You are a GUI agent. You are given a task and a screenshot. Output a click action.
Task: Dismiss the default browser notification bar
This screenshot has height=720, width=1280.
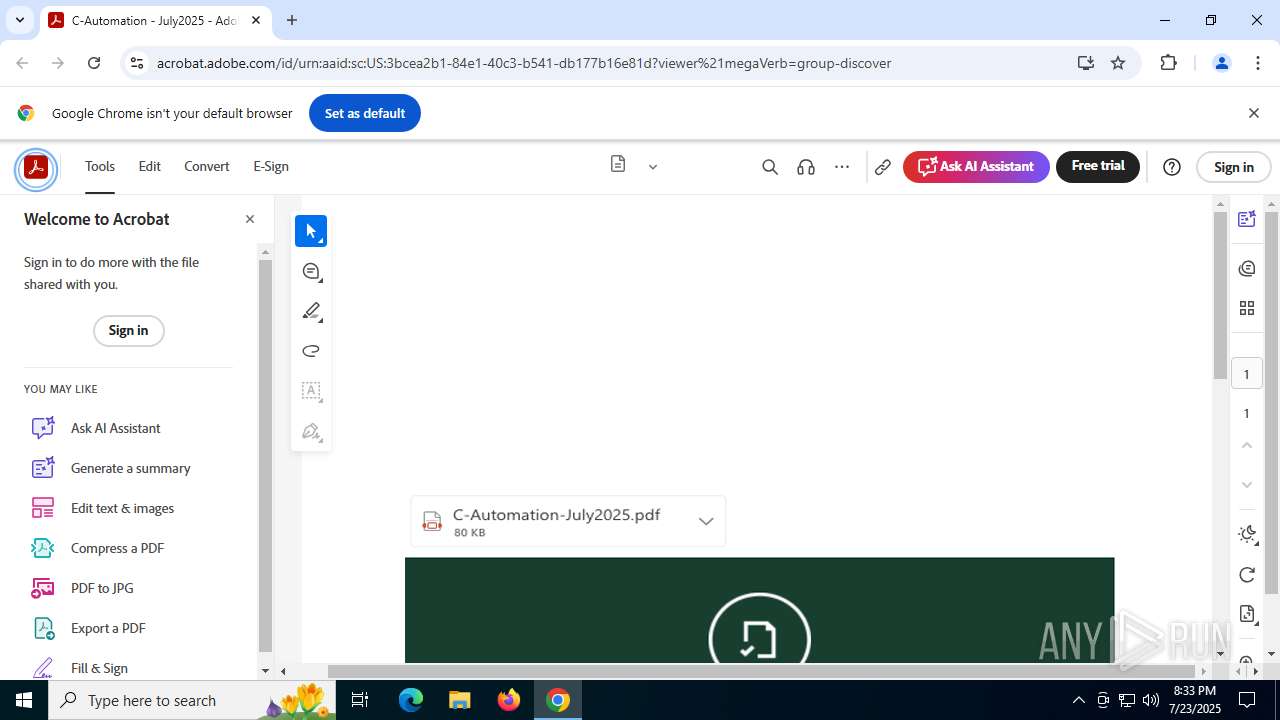click(1253, 113)
